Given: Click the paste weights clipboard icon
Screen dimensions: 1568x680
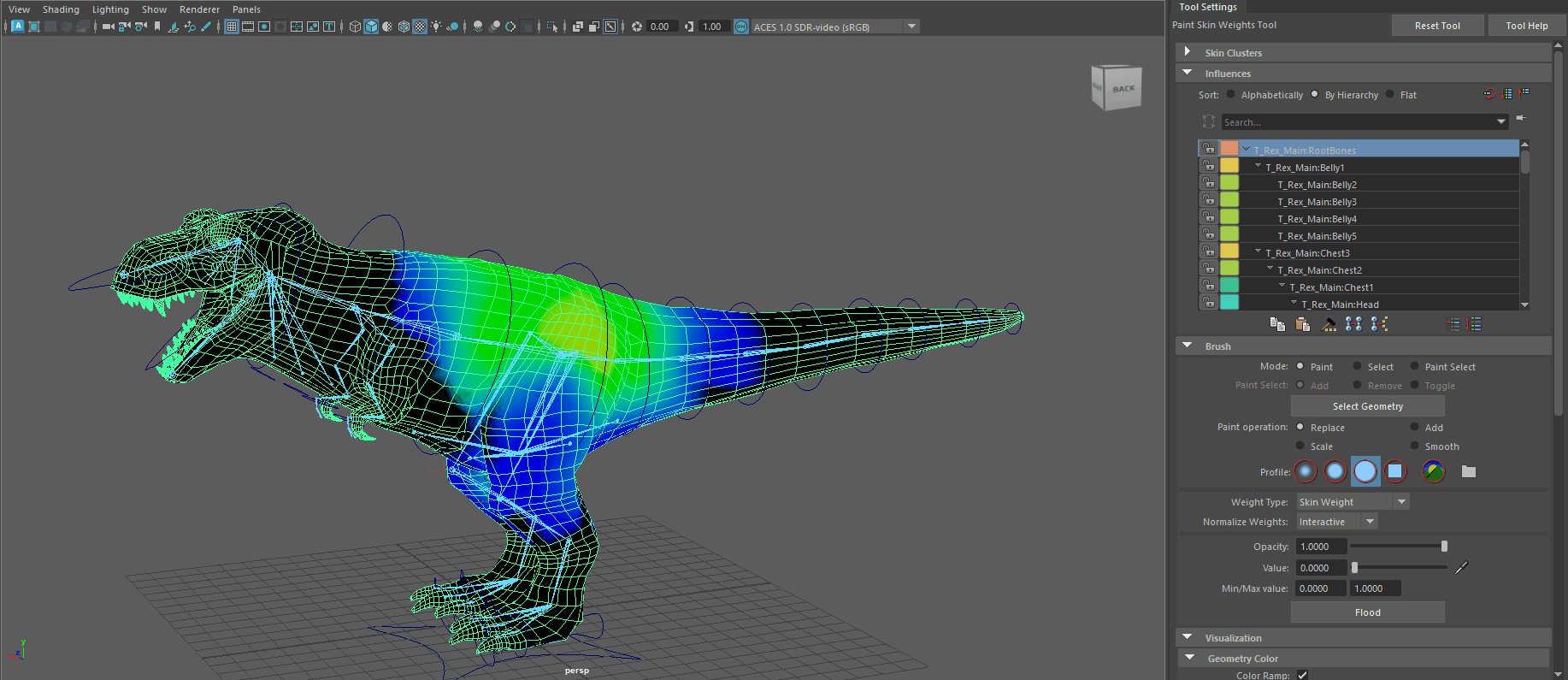Looking at the screenshot, I should 1303,324.
